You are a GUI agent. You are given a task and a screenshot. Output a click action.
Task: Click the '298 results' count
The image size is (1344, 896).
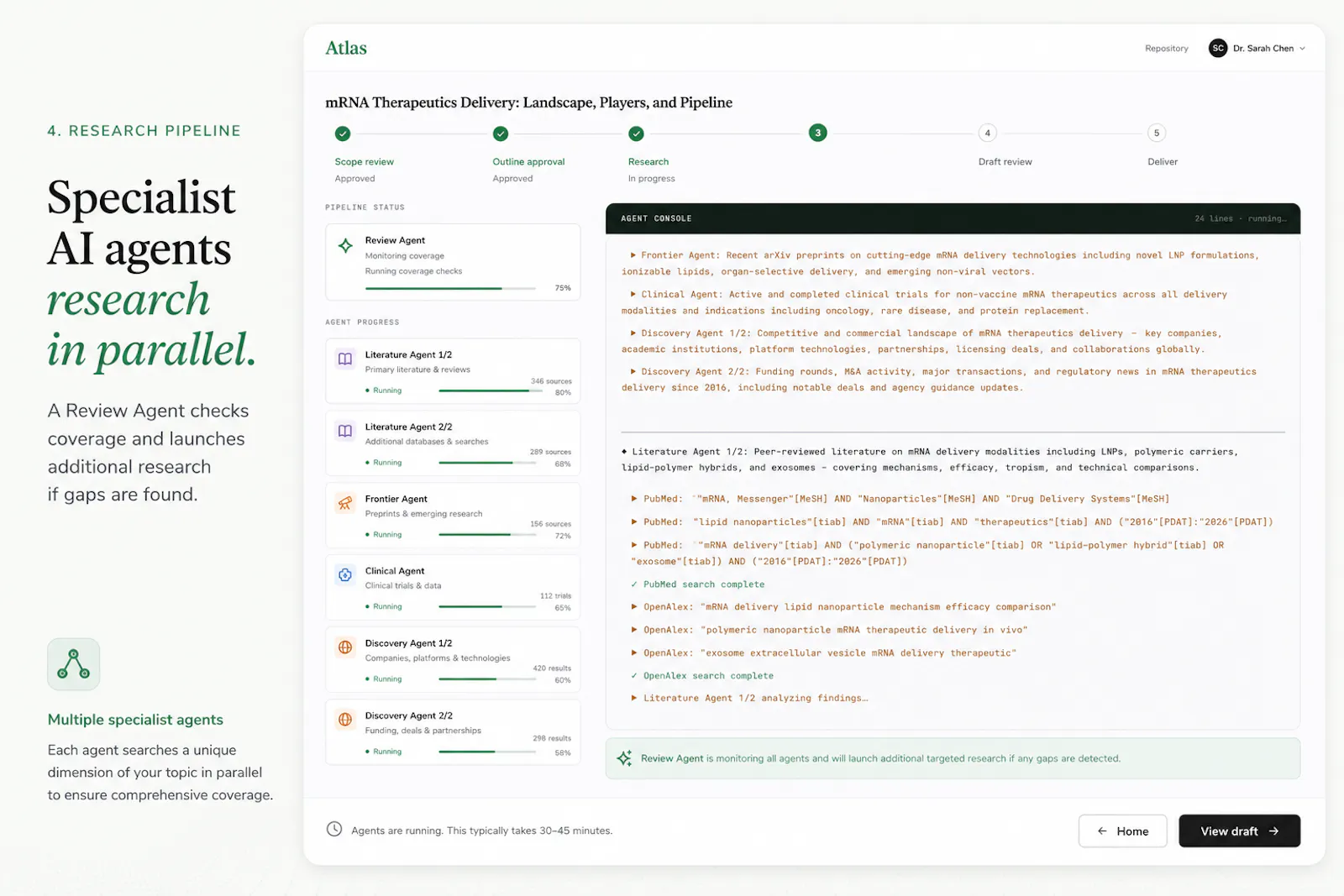click(x=552, y=739)
